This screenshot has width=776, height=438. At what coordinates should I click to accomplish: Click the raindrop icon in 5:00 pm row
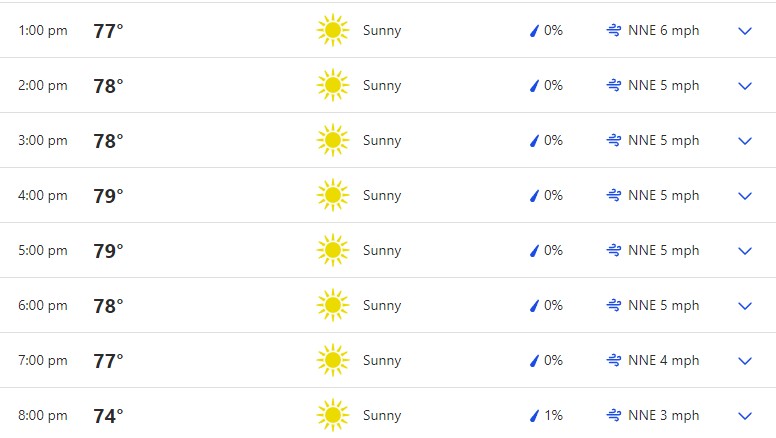pos(534,251)
